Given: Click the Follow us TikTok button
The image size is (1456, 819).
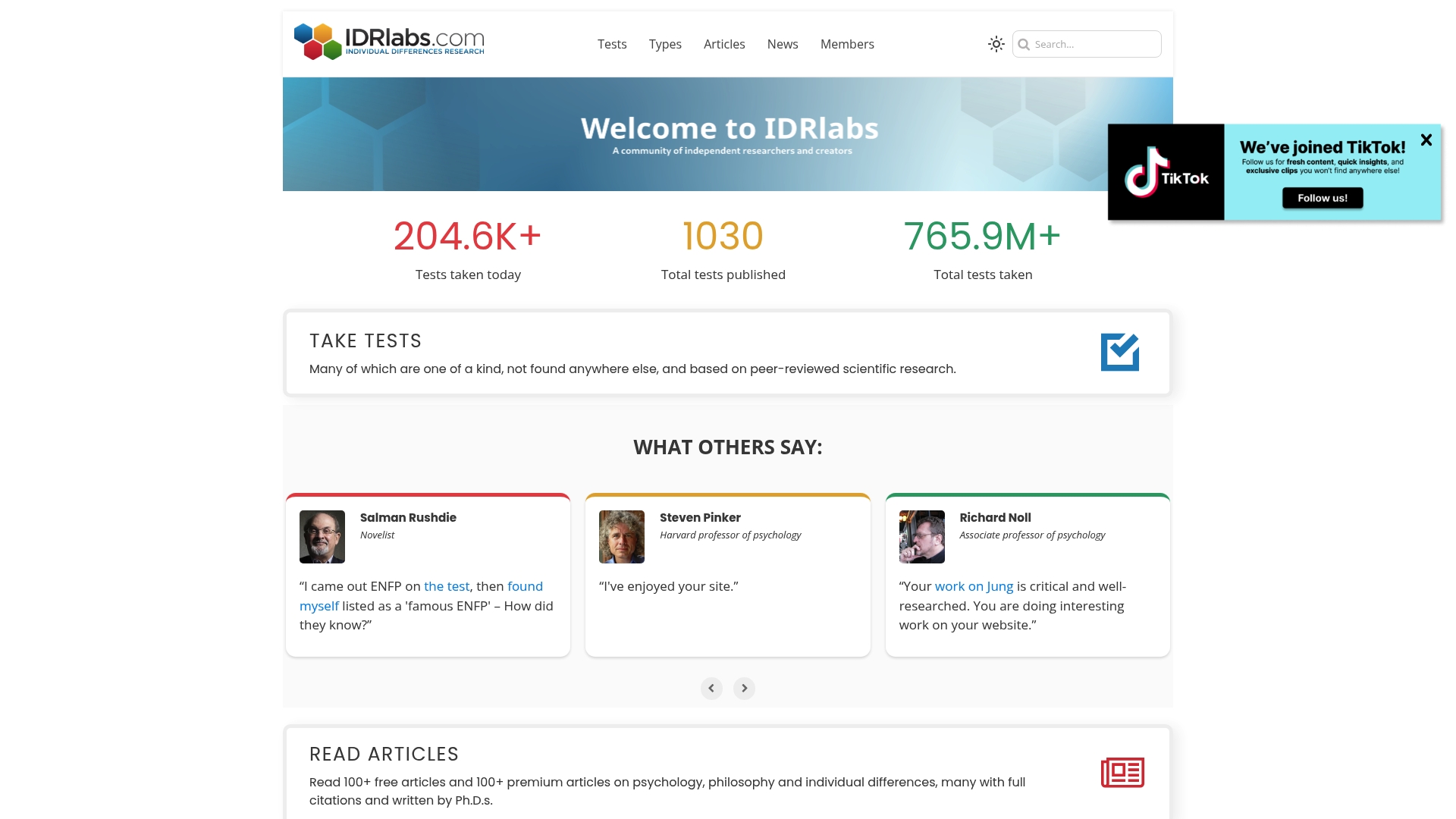Looking at the screenshot, I should 1322,198.
